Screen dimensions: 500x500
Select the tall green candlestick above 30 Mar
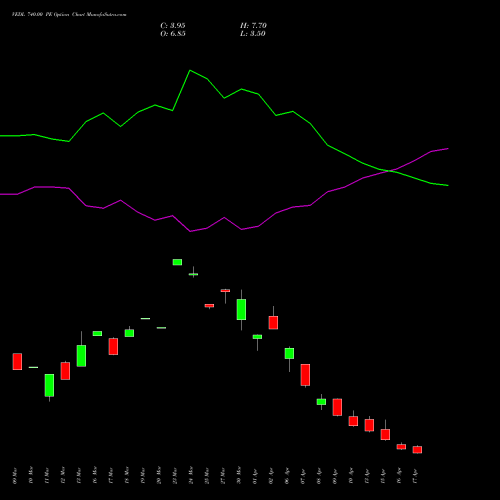pyautogui.click(x=241, y=309)
